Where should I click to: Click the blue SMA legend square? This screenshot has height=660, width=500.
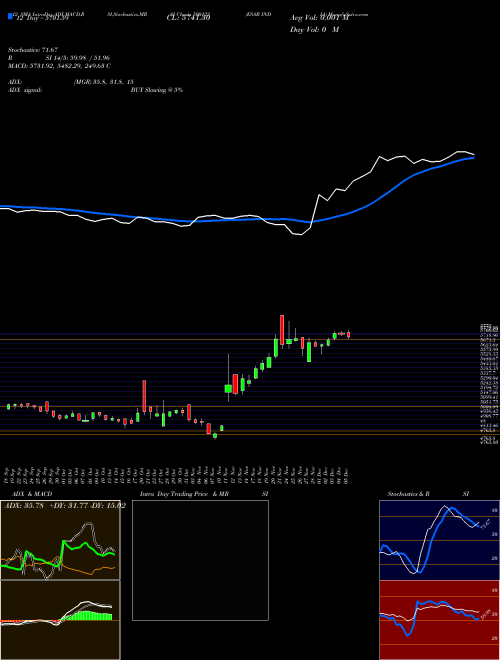click(10, 17)
